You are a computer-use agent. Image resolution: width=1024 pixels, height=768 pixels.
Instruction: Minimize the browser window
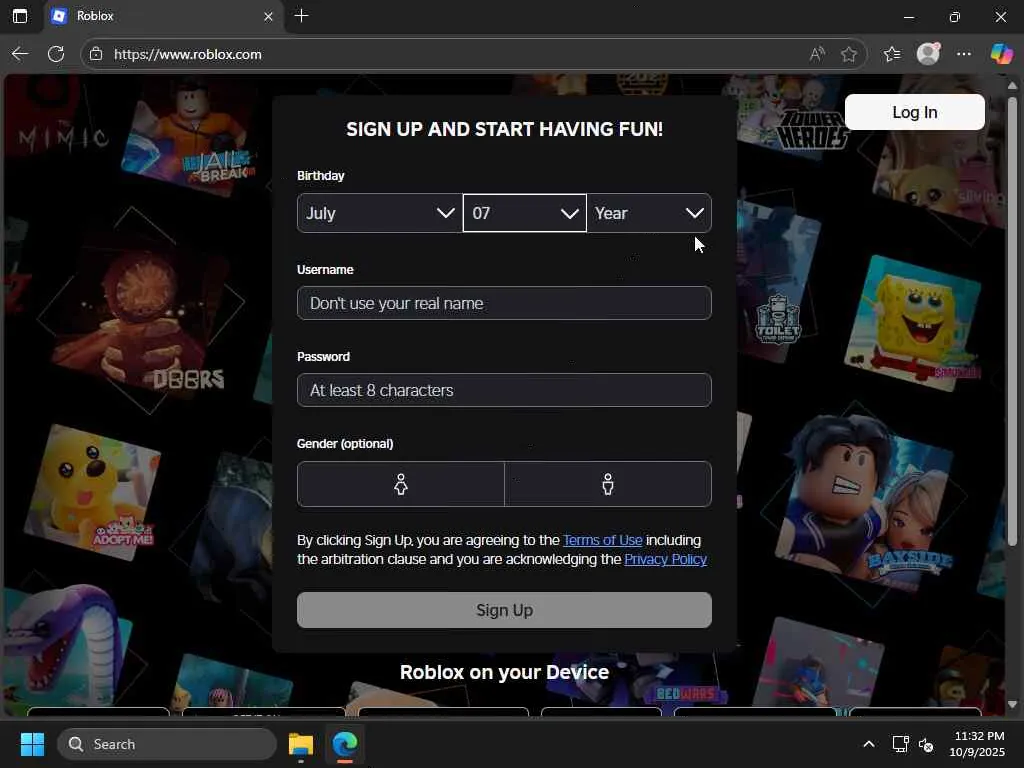[x=908, y=16]
